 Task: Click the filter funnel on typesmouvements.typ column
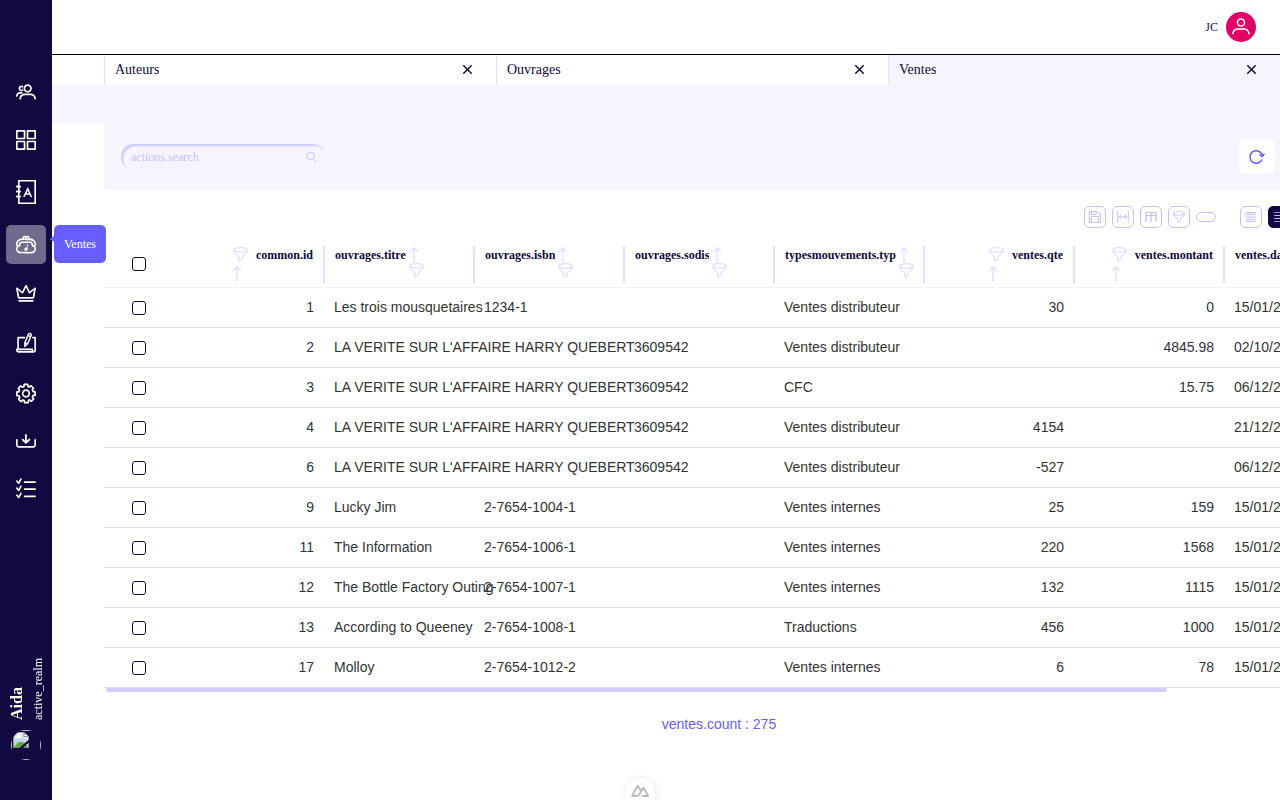coord(907,270)
